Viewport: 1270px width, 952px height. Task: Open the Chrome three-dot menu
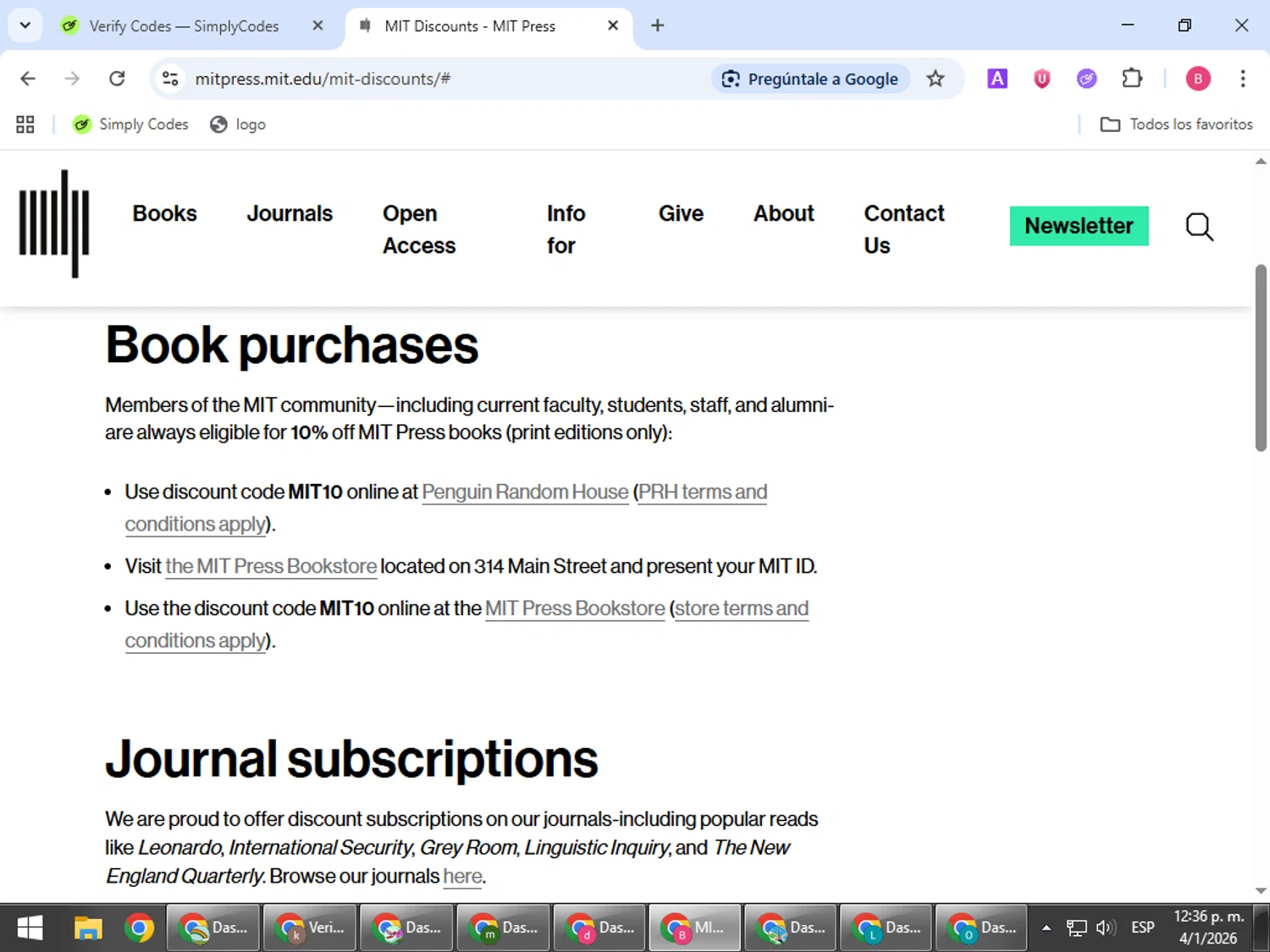(1242, 79)
